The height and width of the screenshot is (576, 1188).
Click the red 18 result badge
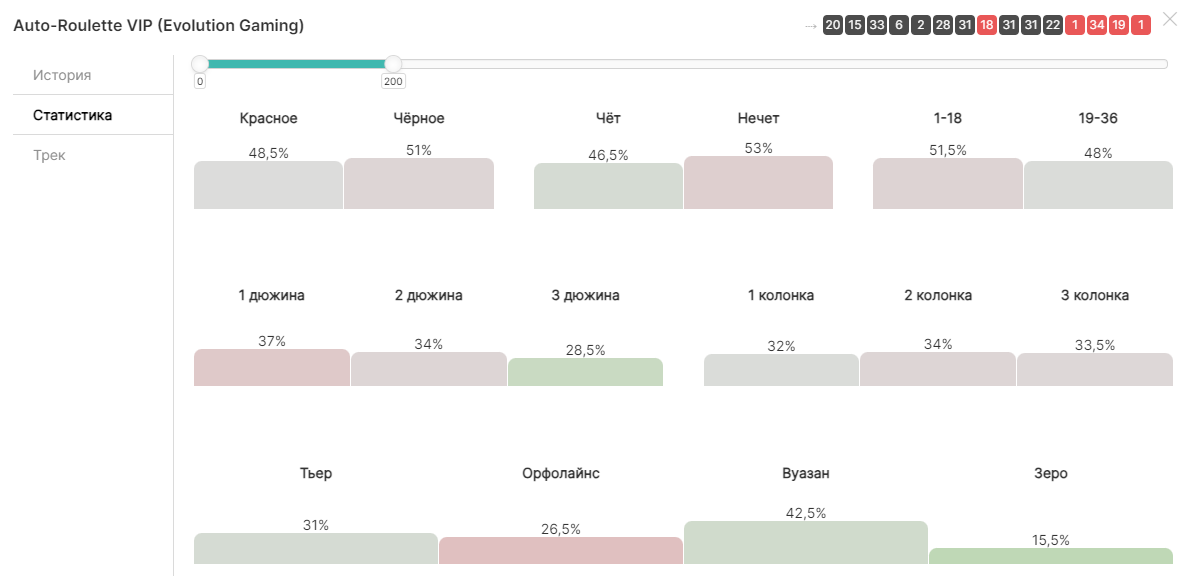coord(987,26)
